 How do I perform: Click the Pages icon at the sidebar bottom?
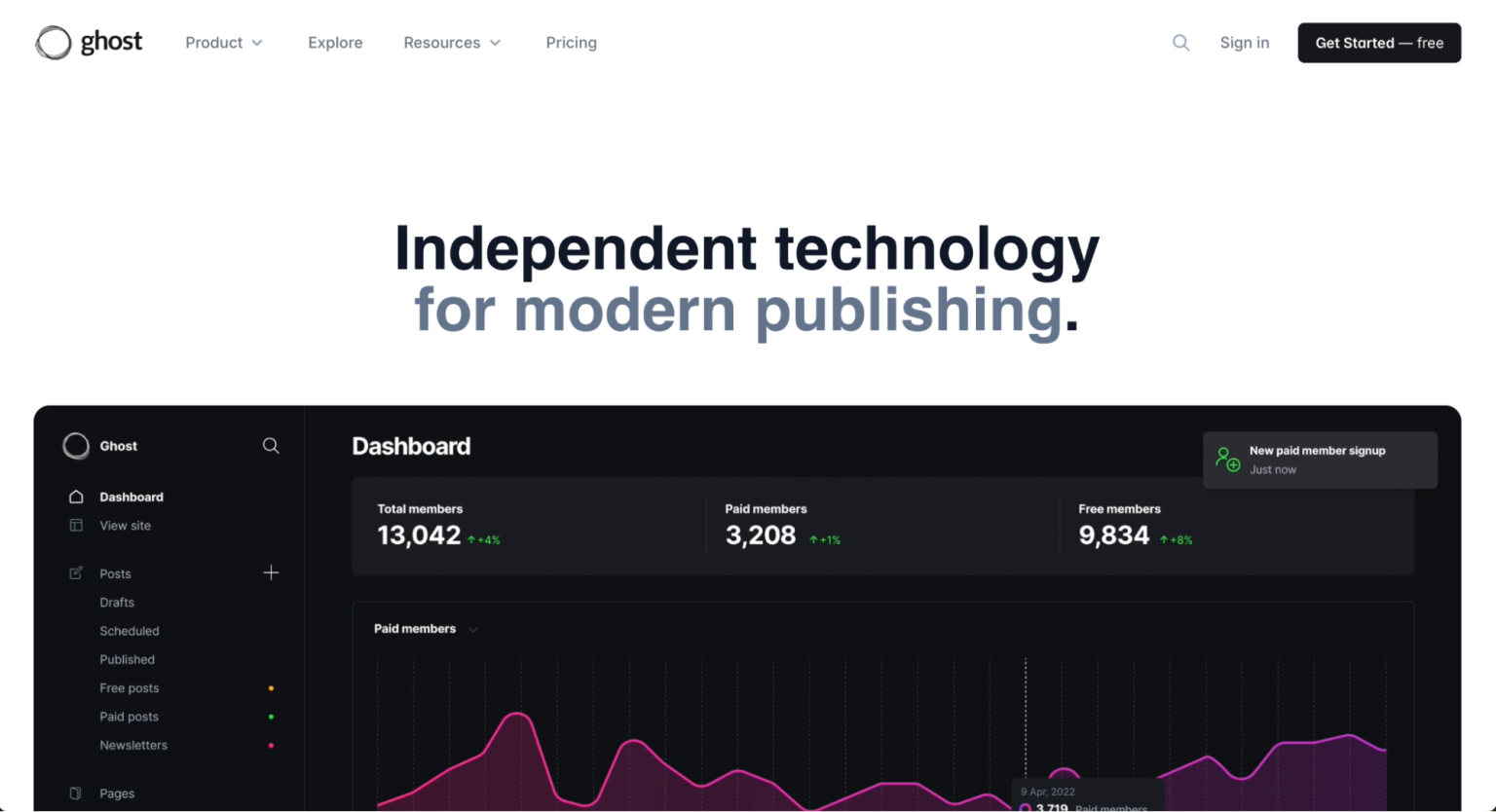point(76,794)
